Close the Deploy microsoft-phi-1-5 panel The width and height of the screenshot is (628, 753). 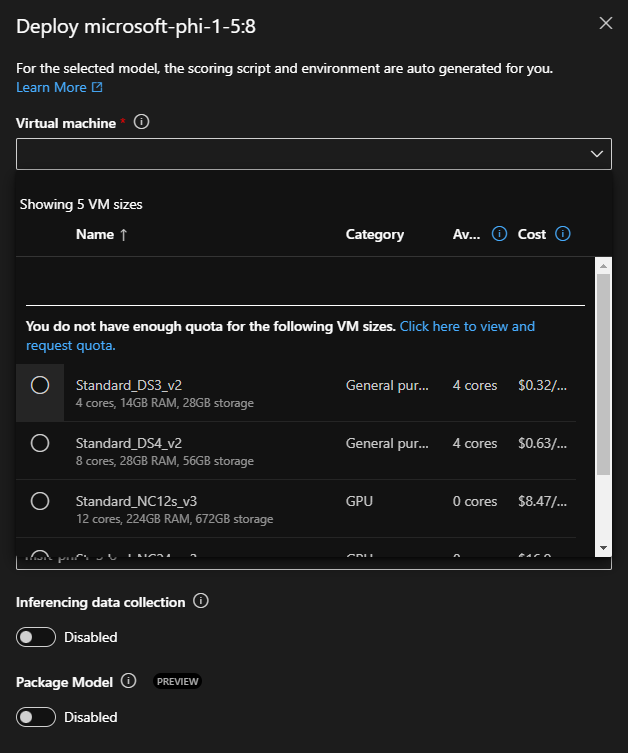pyautogui.click(x=605, y=23)
